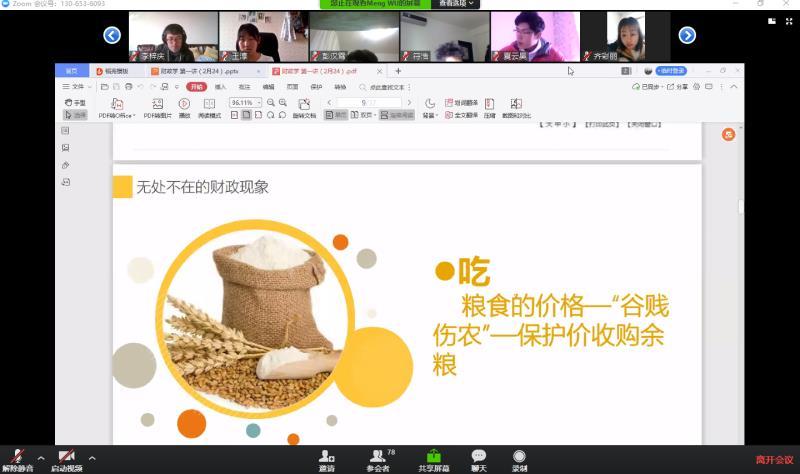Open the 背景 background dropdown
Viewport: 800px width, 474px height.
click(x=430, y=108)
